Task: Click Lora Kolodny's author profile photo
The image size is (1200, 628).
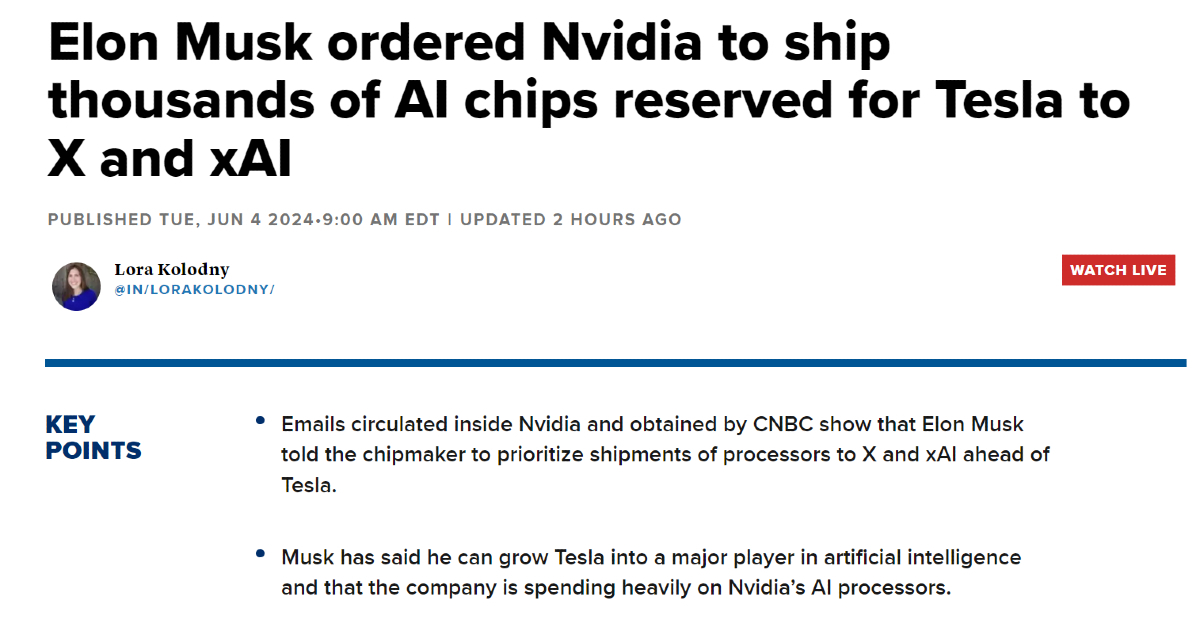Action: (x=76, y=286)
